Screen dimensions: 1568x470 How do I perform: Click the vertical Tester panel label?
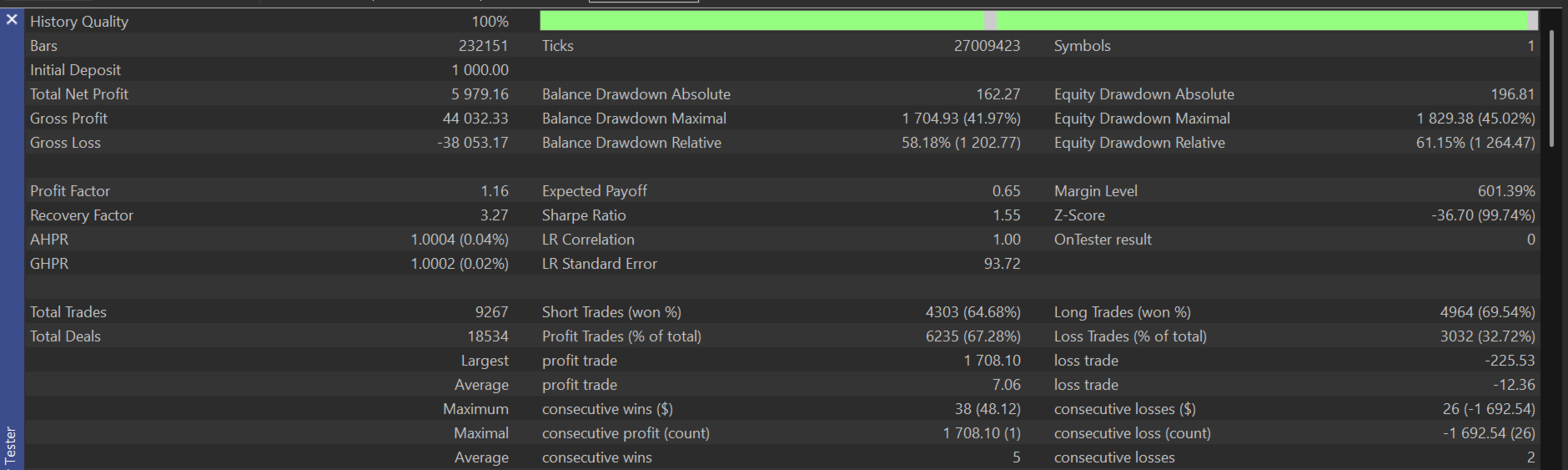[x=11, y=447]
